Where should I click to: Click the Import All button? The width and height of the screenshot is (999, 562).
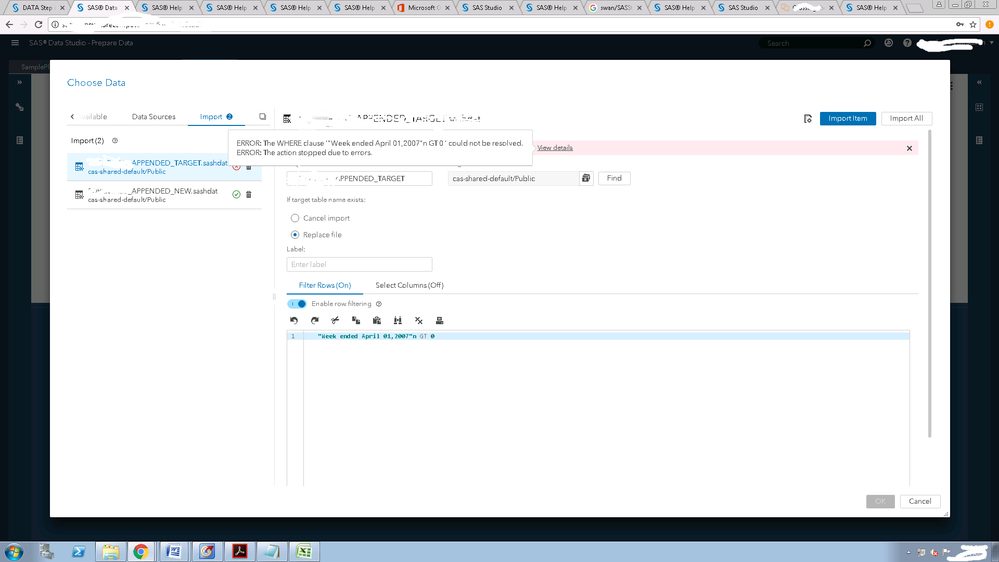(906, 119)
